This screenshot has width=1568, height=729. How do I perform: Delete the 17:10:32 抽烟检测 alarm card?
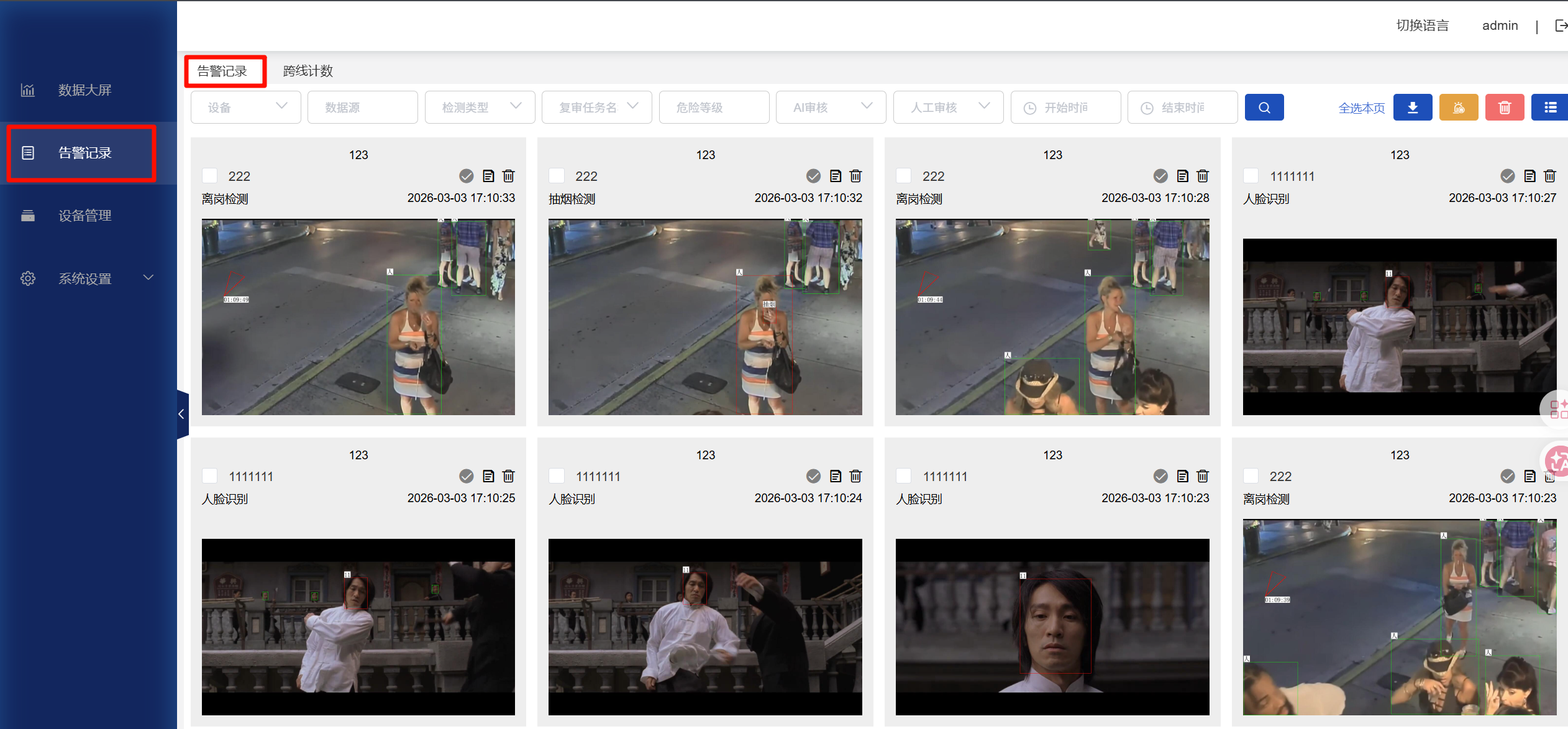(x=855, y=176)
